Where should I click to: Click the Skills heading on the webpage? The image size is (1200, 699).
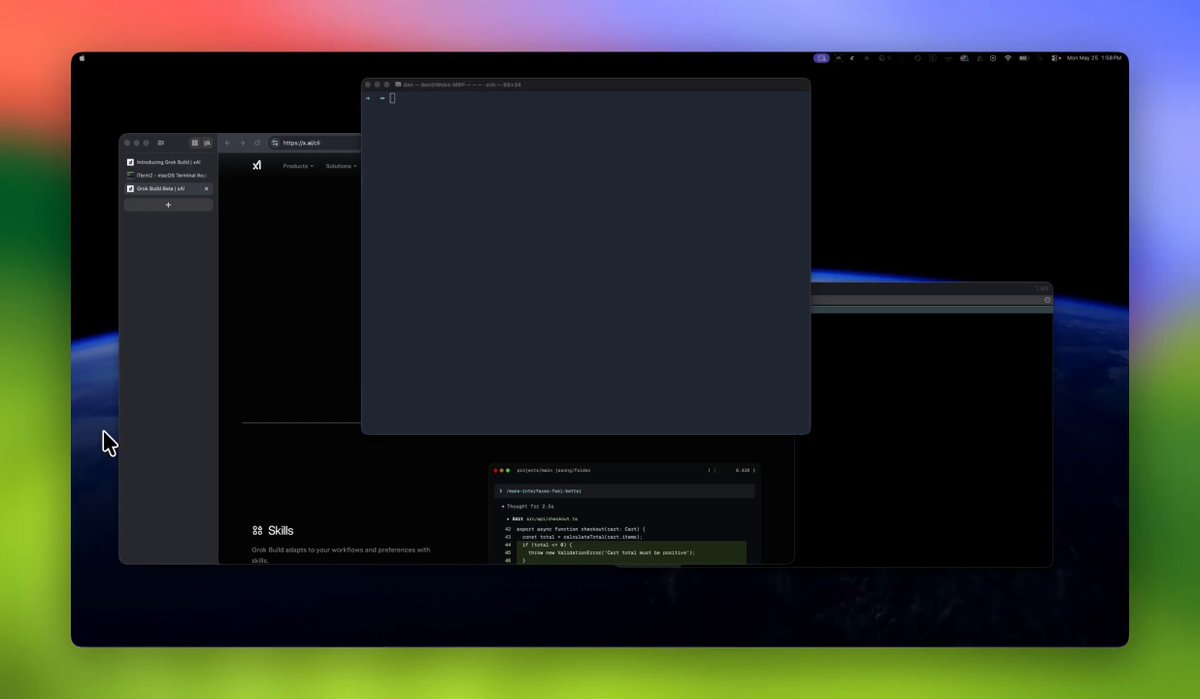pyautogui.click(x=281, y=531)
